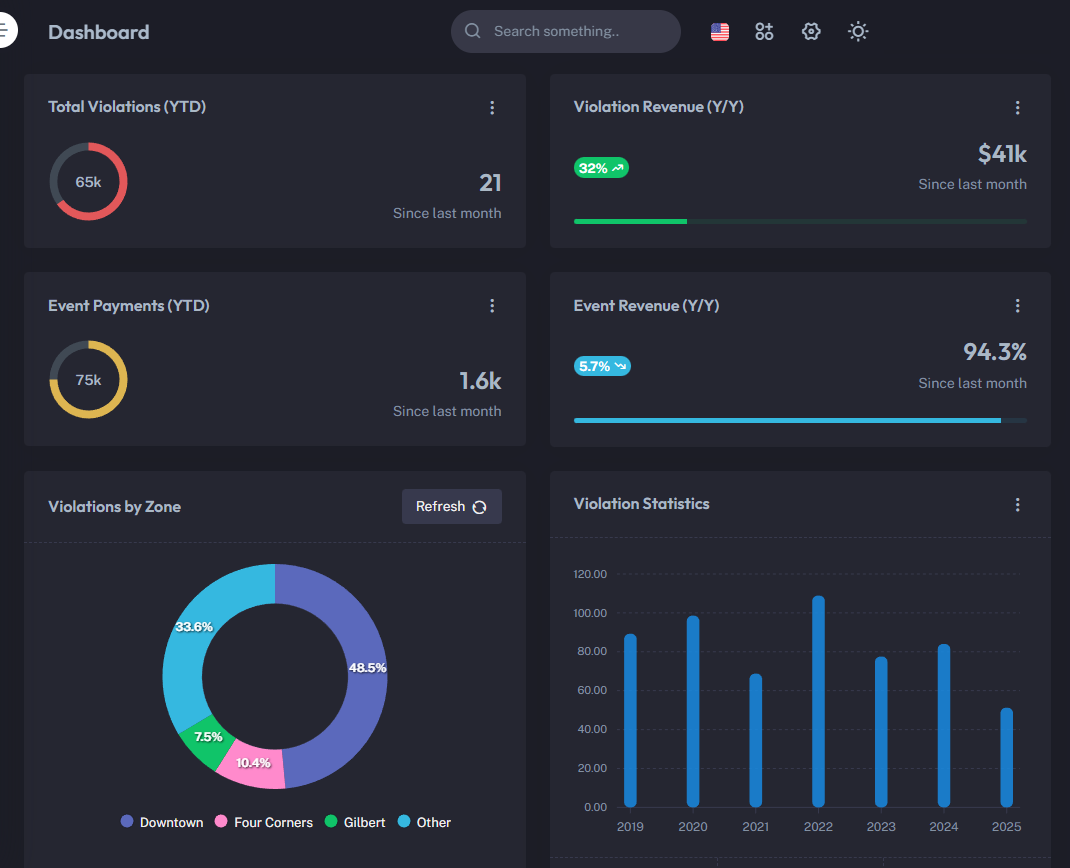Toggle light theme with the sun icon
Viewport: 1070px width, 868px height.
(x=857, y=31)
